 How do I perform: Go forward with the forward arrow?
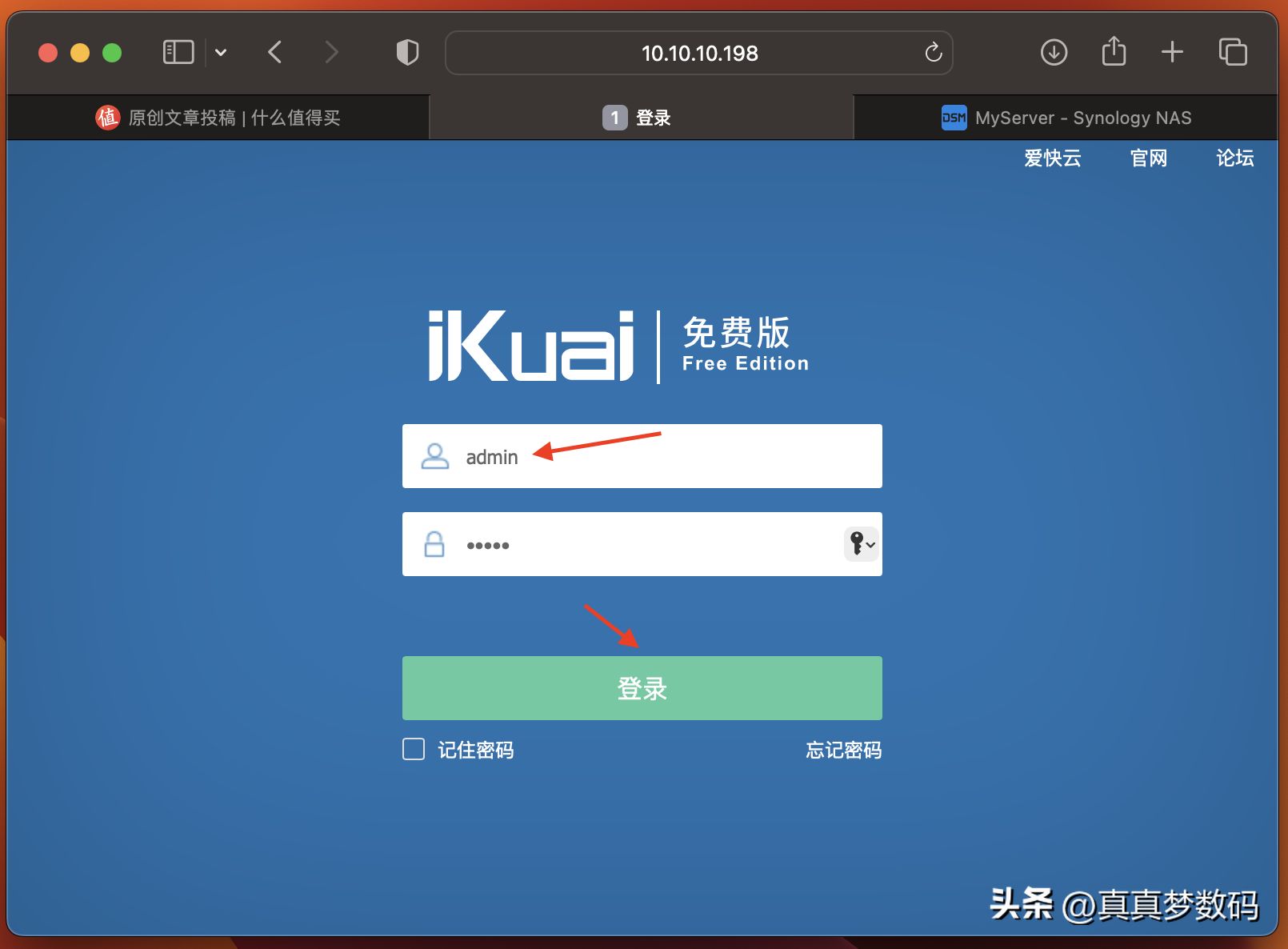(x=331, y=53)
